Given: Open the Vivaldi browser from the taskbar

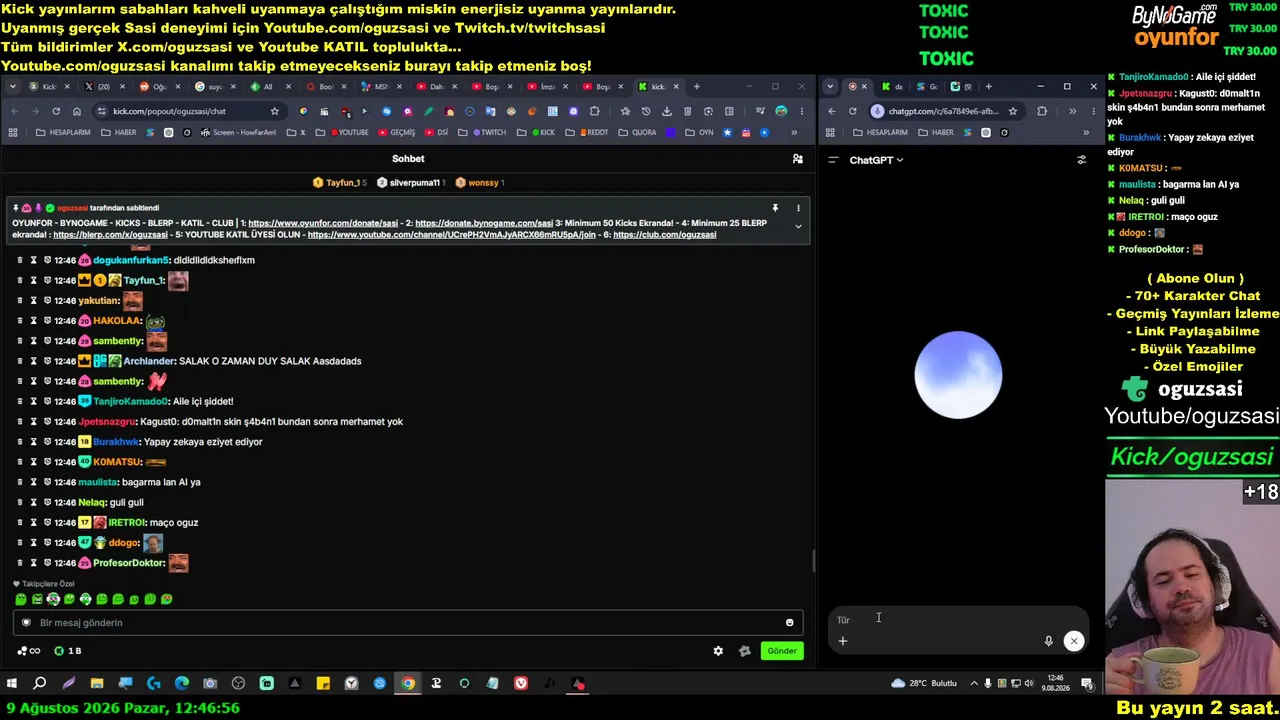Looking at the screenshot, I should pos(521,684).
